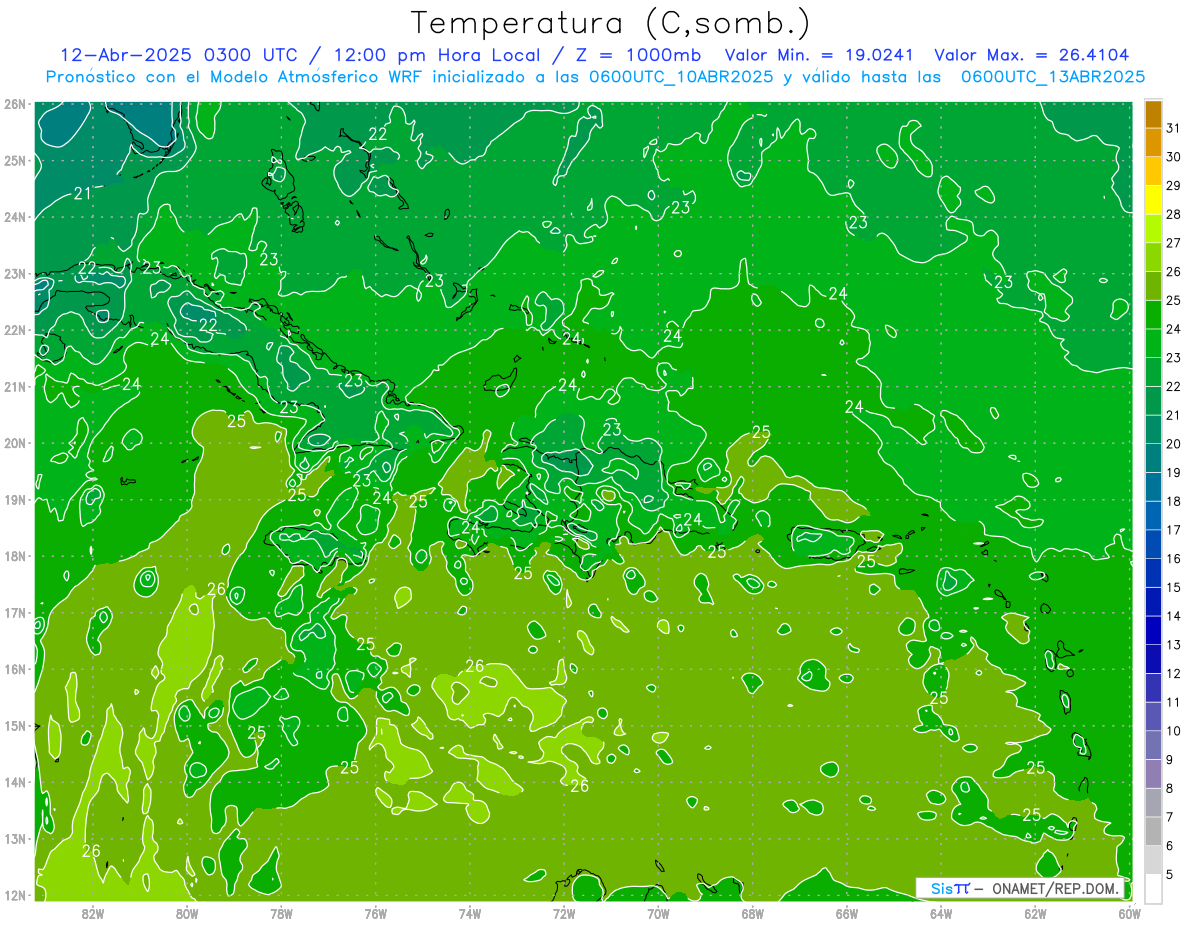
Task: Click the '27' label on color scale
Action: tap(1173, 243)
